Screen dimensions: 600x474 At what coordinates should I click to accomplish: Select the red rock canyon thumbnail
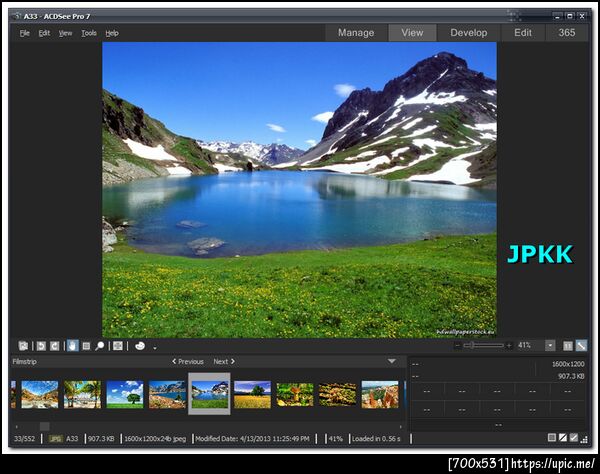380,394
